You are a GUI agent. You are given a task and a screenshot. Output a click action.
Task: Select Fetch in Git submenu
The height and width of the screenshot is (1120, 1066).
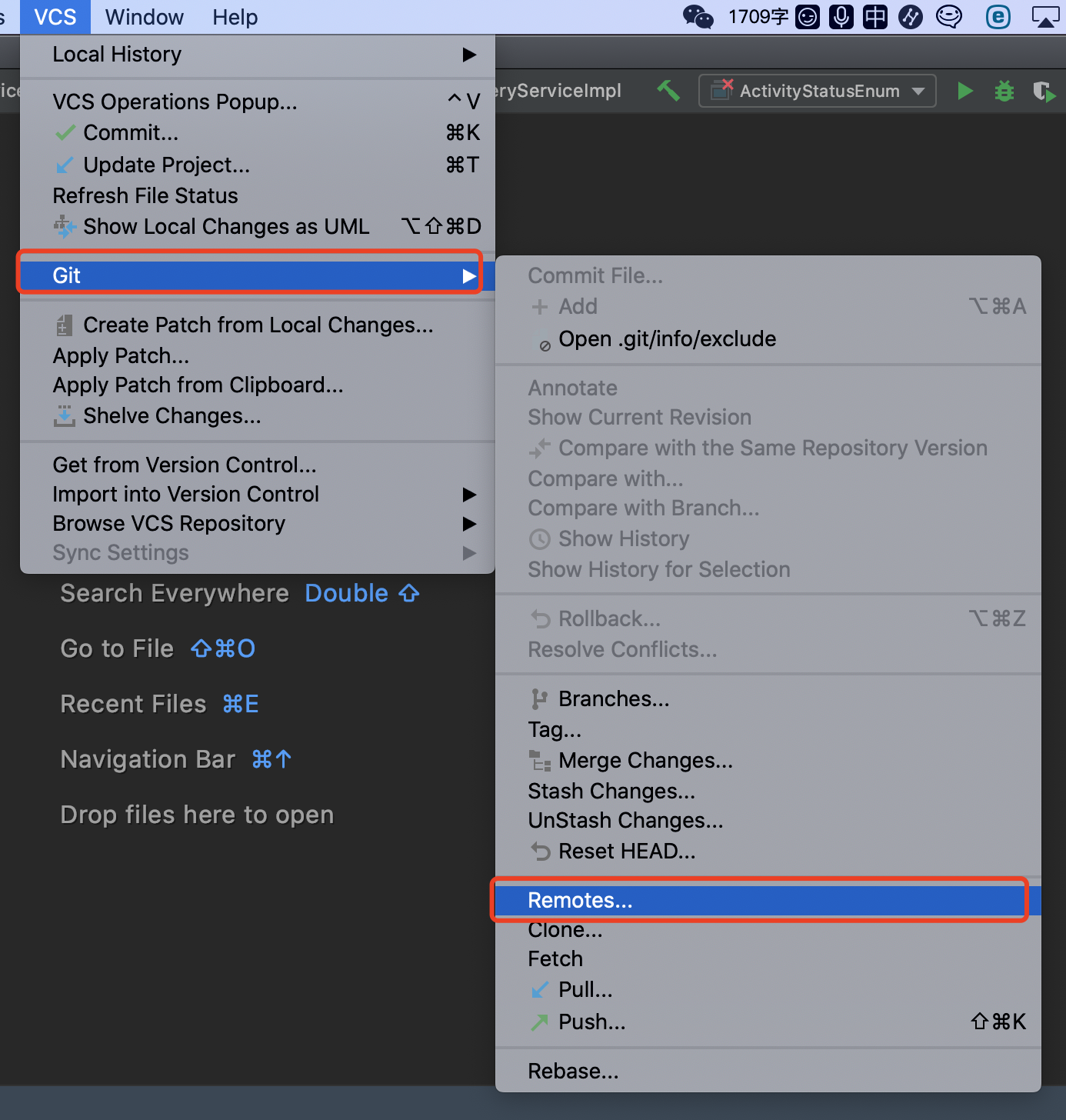point(768,958)
